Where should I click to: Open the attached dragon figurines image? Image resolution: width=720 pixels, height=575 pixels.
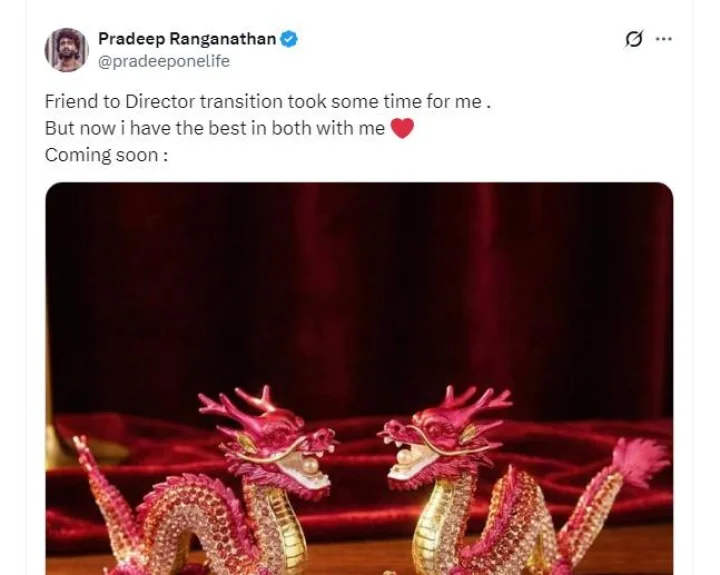tap(359, 378)
